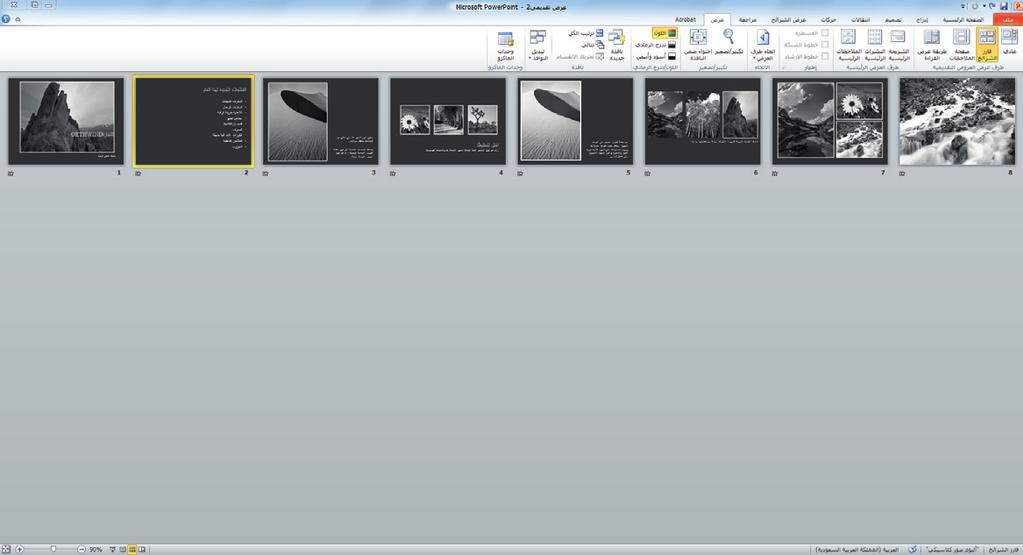Screen dimensions: 1023x555
Task: Click animation star icon under slide 1
Action: click(x=11, y=173)
